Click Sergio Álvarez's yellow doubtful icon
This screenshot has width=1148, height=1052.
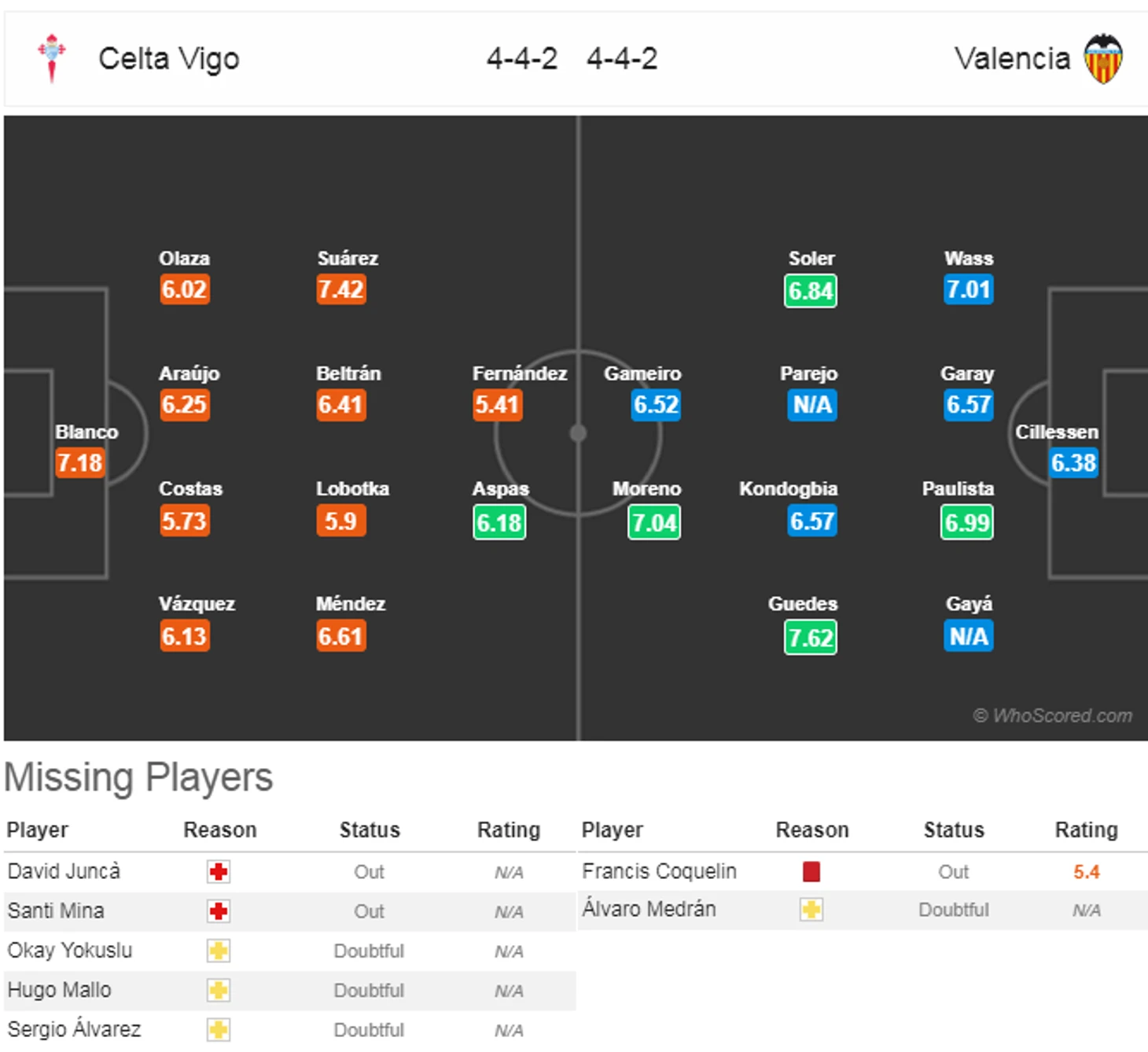[219, 1029]
